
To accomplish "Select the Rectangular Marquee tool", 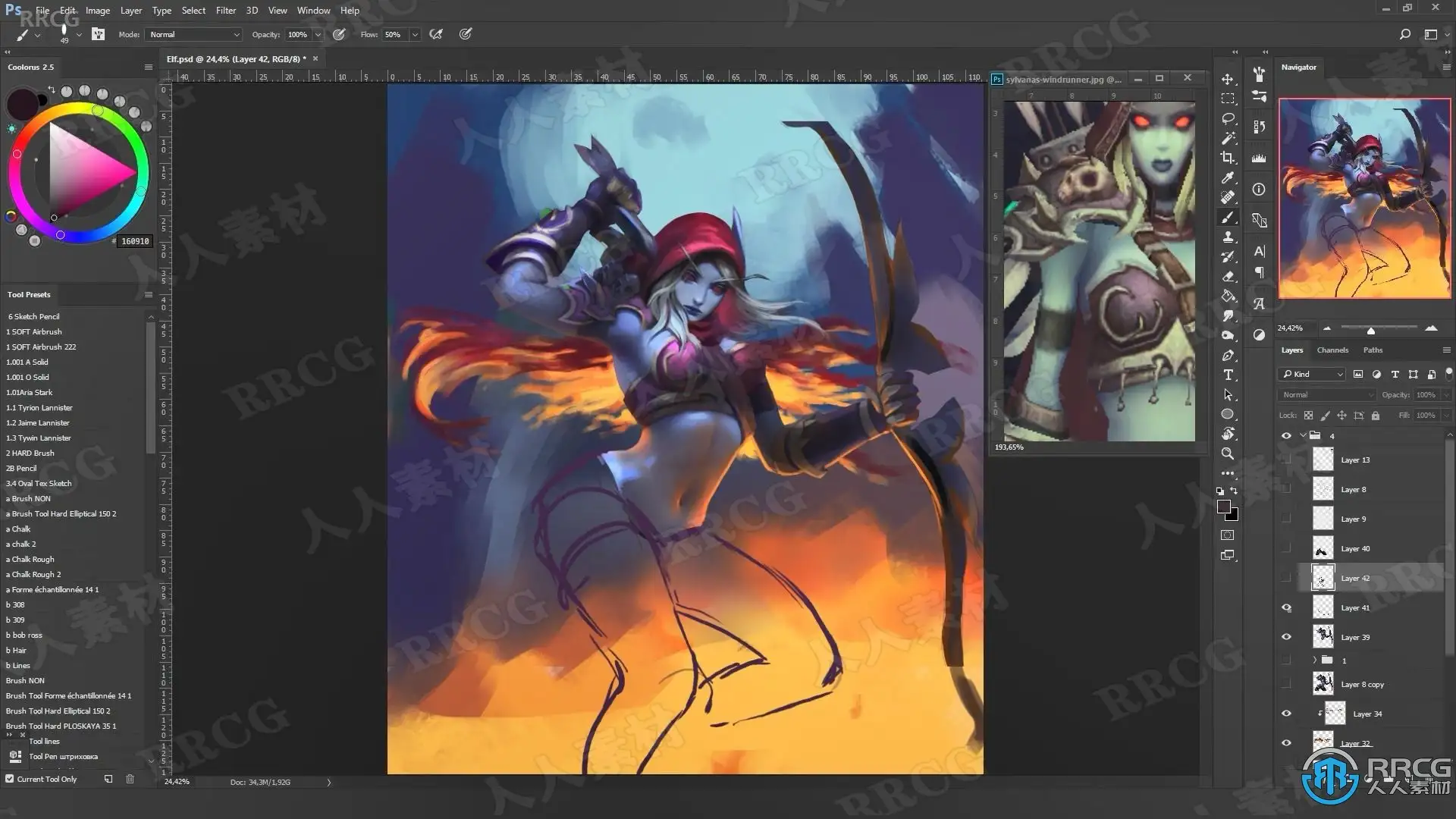I will (x=1228, y=99).
